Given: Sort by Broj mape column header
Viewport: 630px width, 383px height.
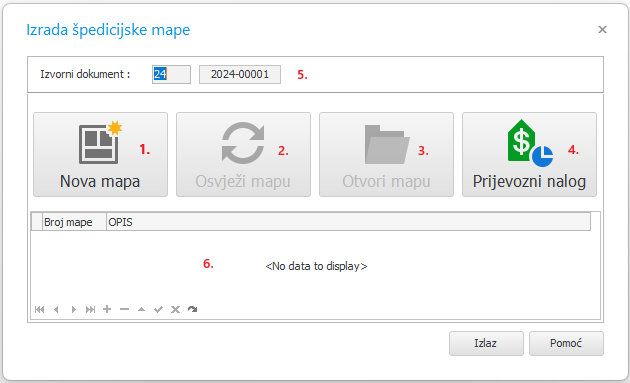Looking at the screenshot, I should click(74, 222).
